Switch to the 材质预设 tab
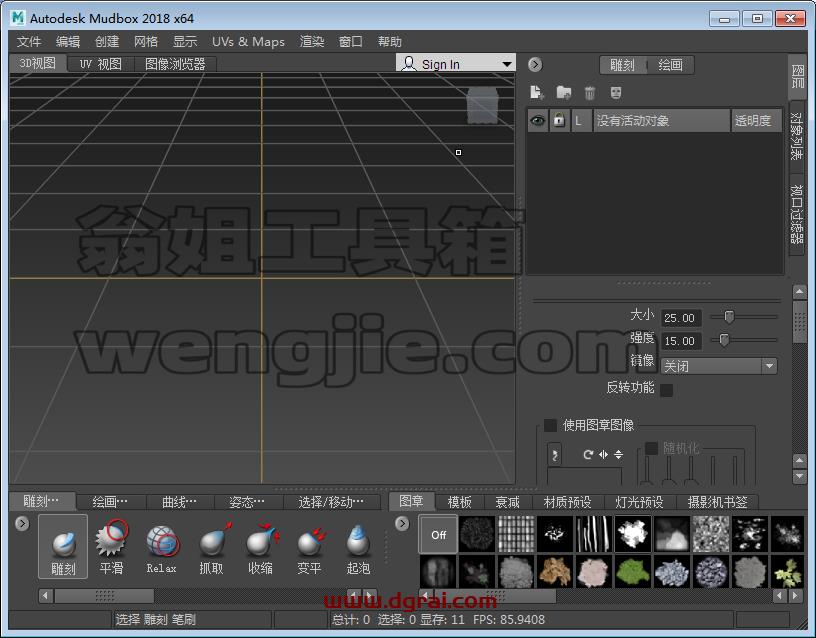 (x=568, y=502)
